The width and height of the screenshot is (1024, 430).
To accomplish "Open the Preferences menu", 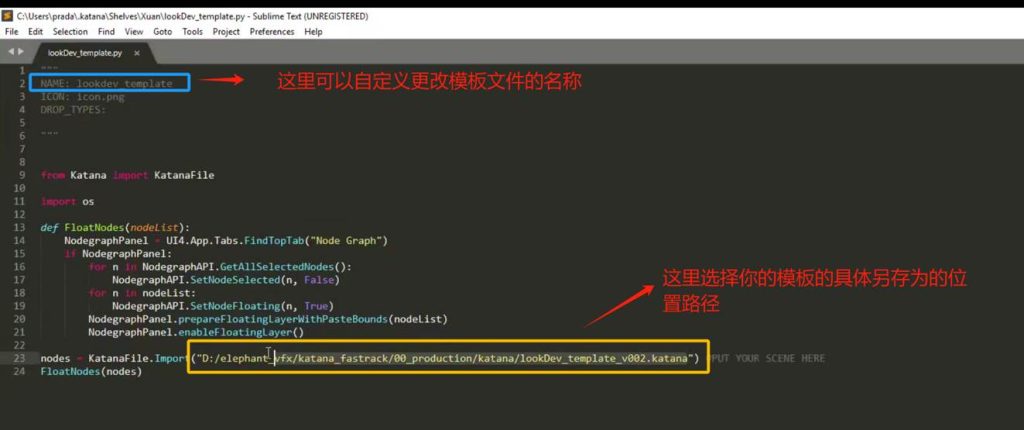I will pos(272,32).
